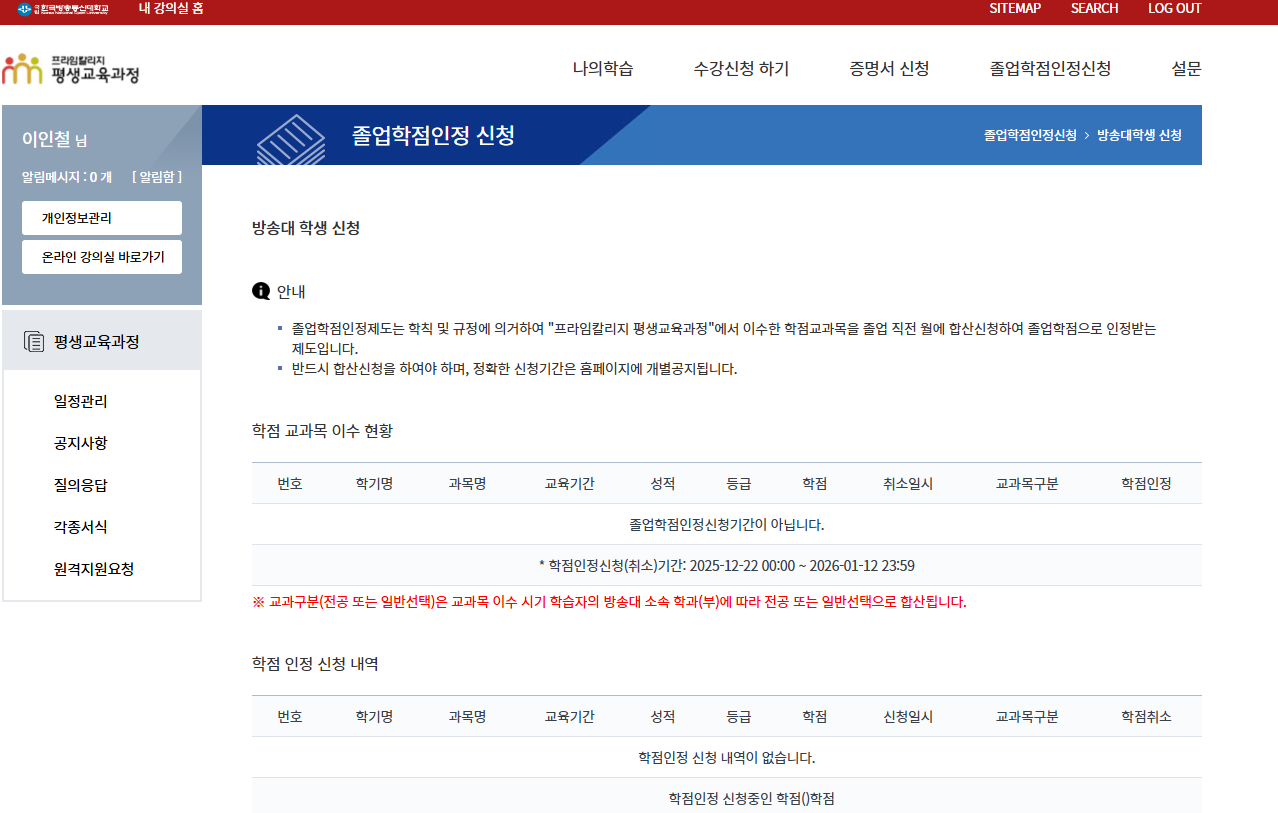Open the SEARCH link
The image size is (1278, 813).
click(x=1094, y=8)
